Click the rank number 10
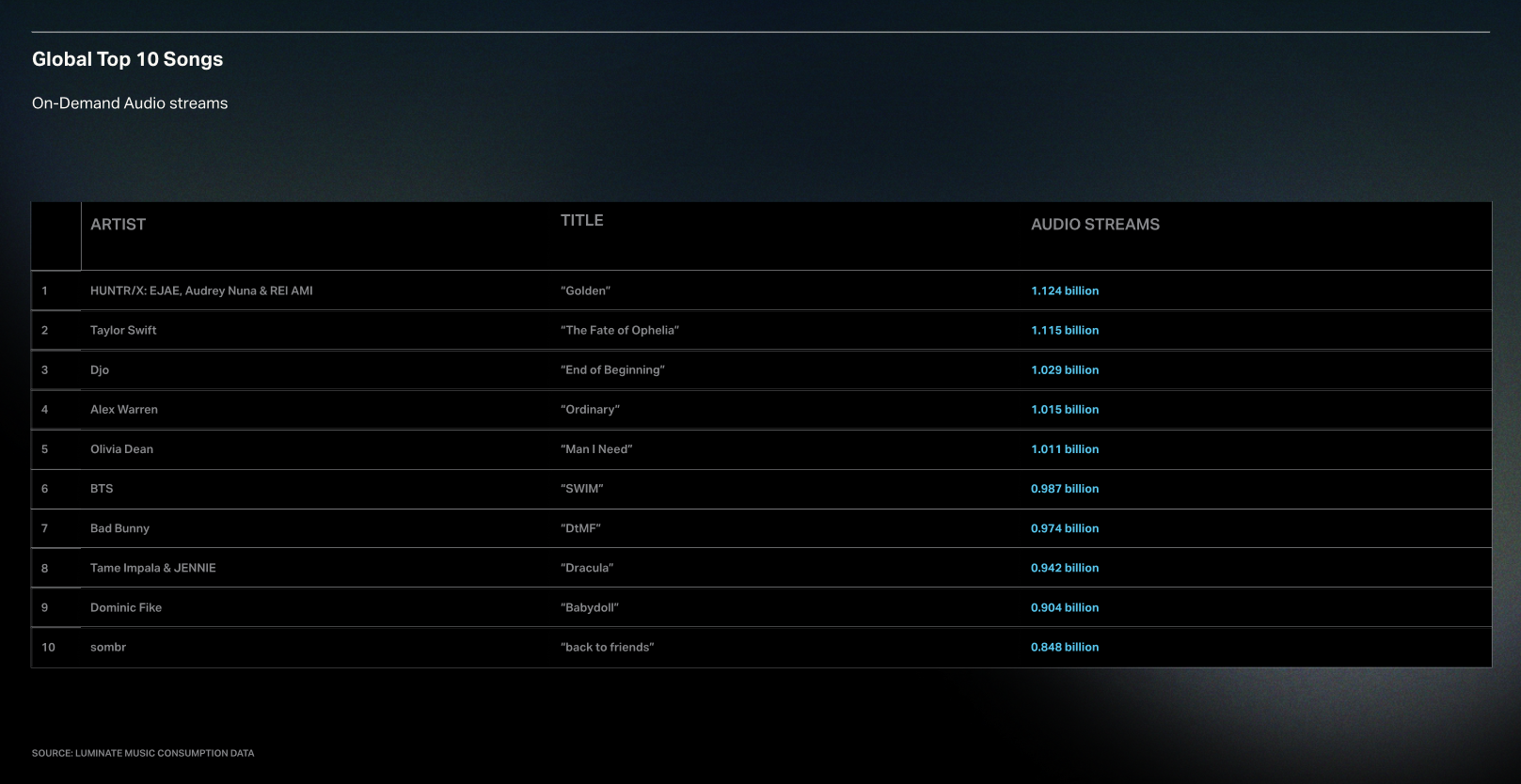The width and height of the screenshot is (1521, 784). click(48, 647)
